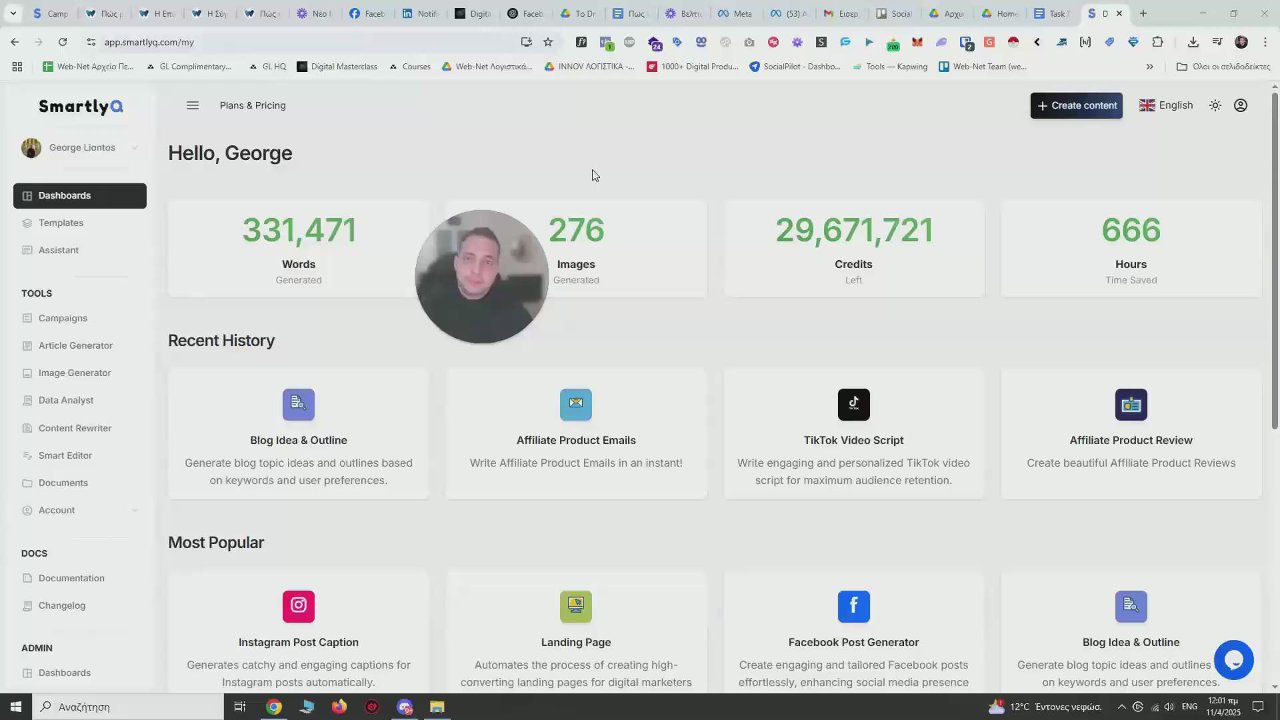Expand the hidden bookmarks chevron
Screen dimensions: 1280x720
[x=1149, y=67]
